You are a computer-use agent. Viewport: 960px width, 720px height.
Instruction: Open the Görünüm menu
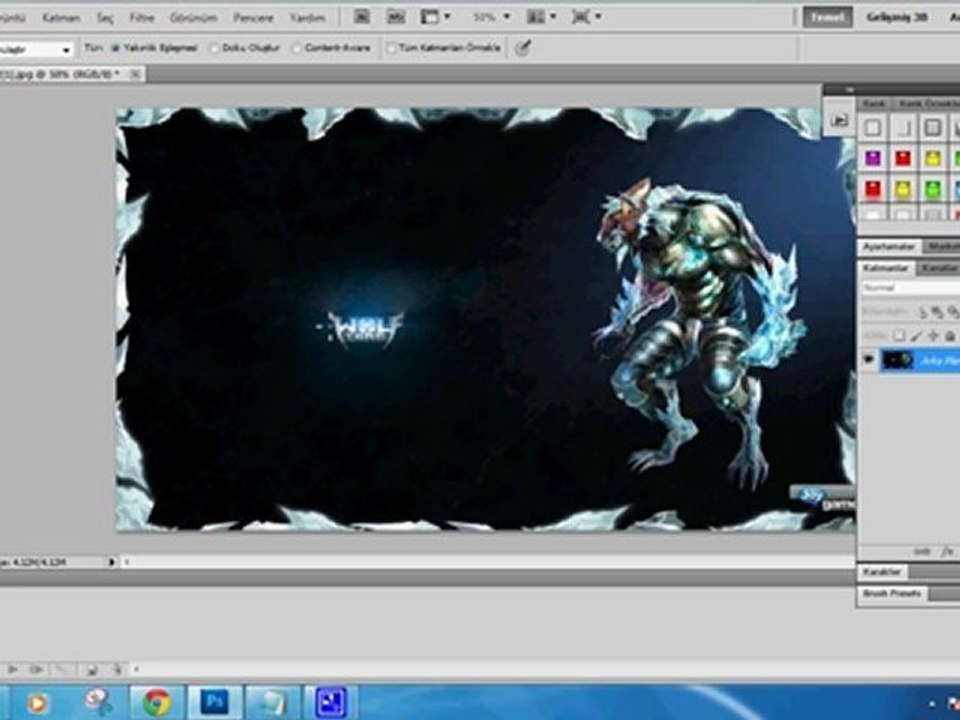click(x=193, y=18)
